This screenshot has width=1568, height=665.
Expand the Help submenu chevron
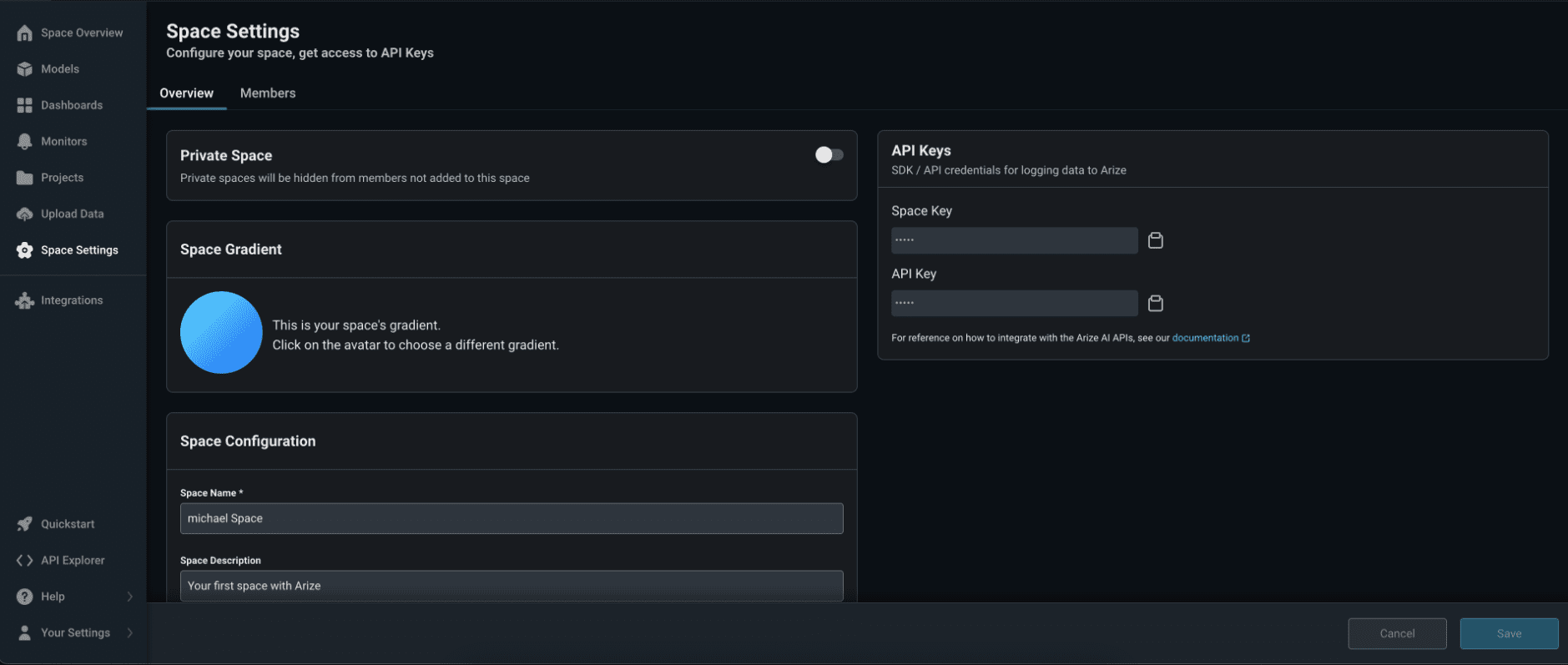130,597
